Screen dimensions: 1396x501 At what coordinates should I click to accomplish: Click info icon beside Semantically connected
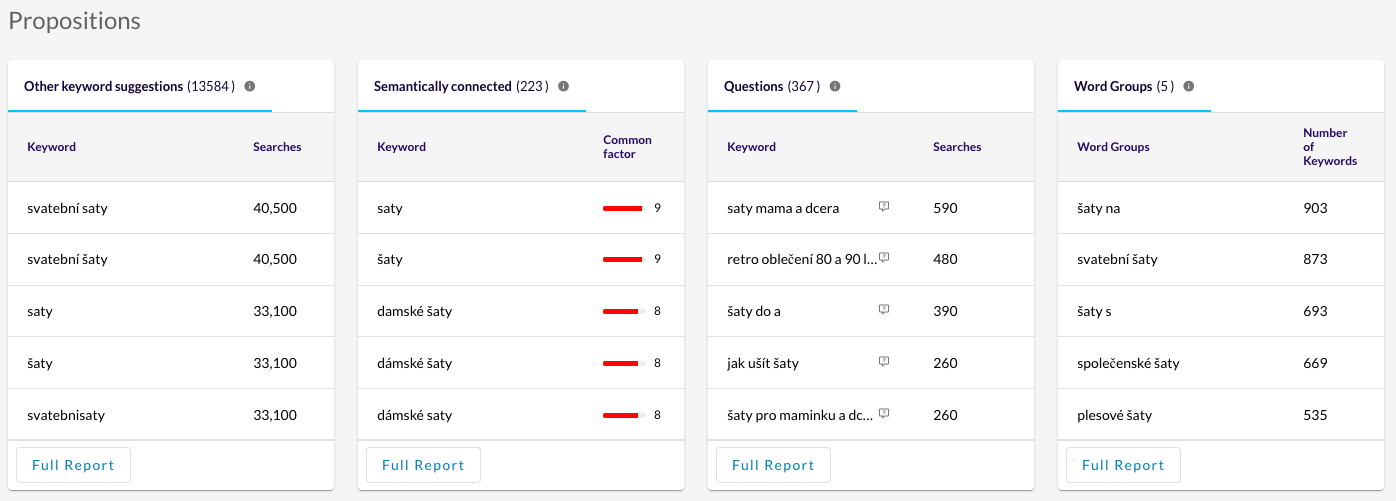coord(564,87)
